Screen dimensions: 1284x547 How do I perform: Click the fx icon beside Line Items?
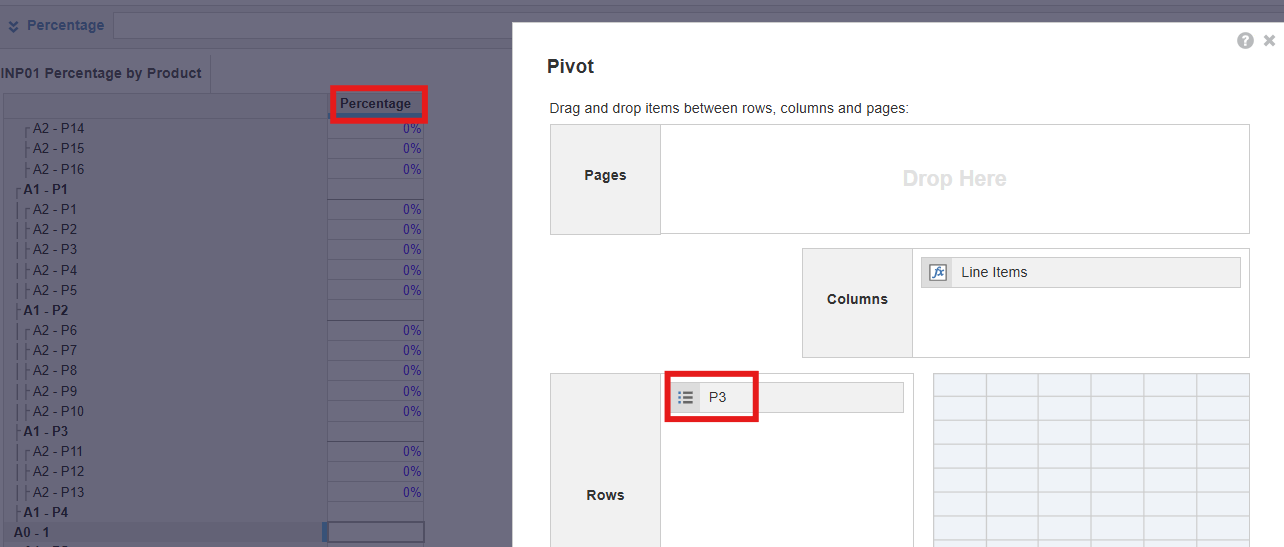coord(937,272)
